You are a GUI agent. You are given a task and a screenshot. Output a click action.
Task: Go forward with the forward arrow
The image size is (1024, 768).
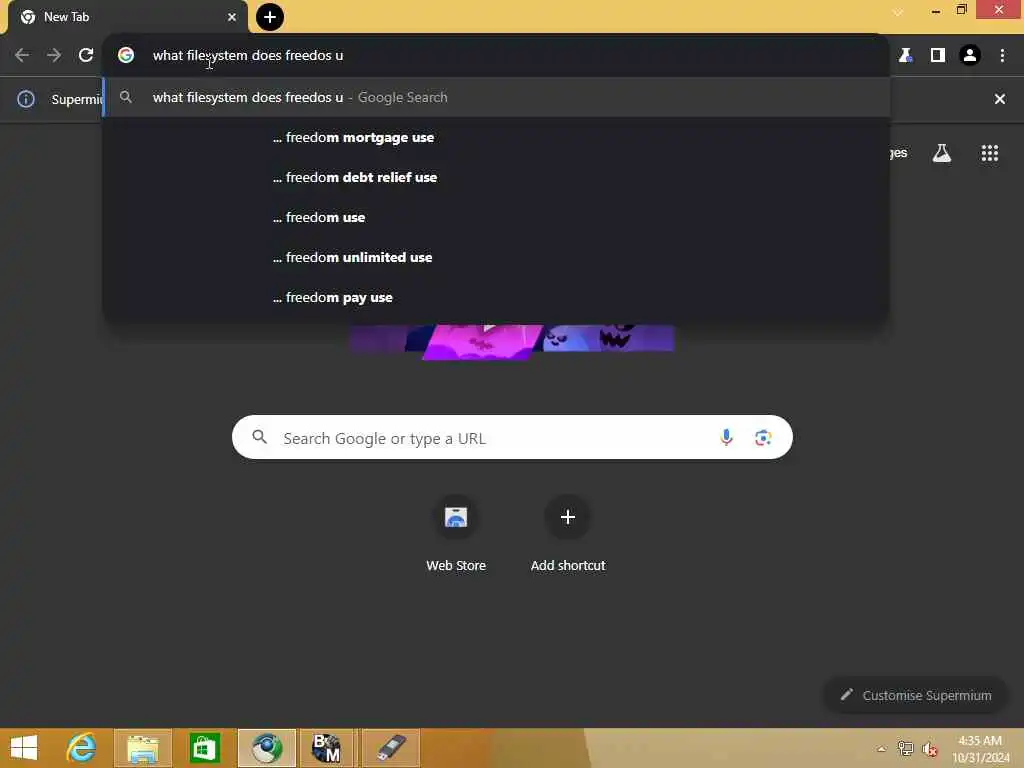[54, 56]
